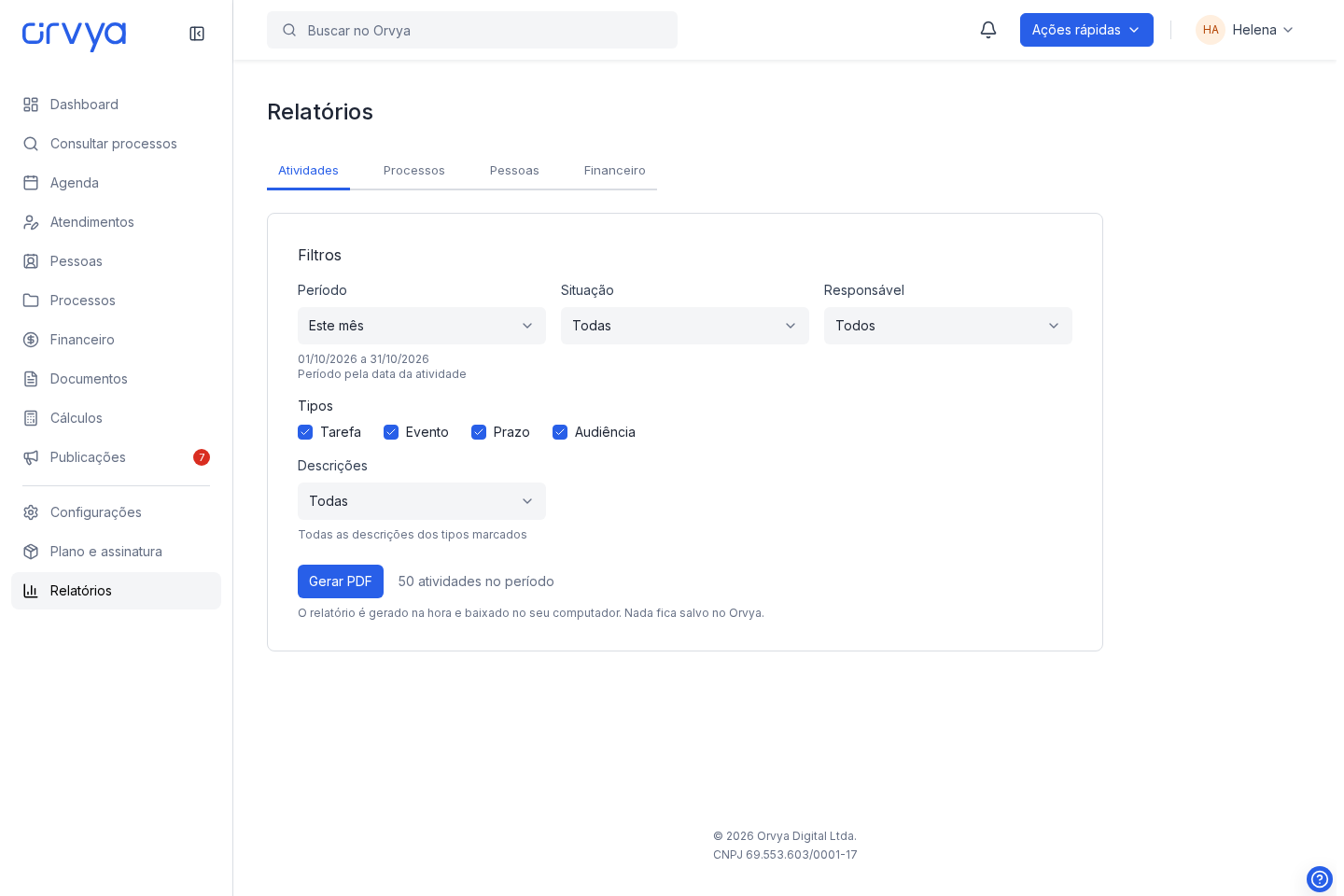Open the Descrições dropdown
Viewport: 1344px width, 896px height.
point(422,501)
